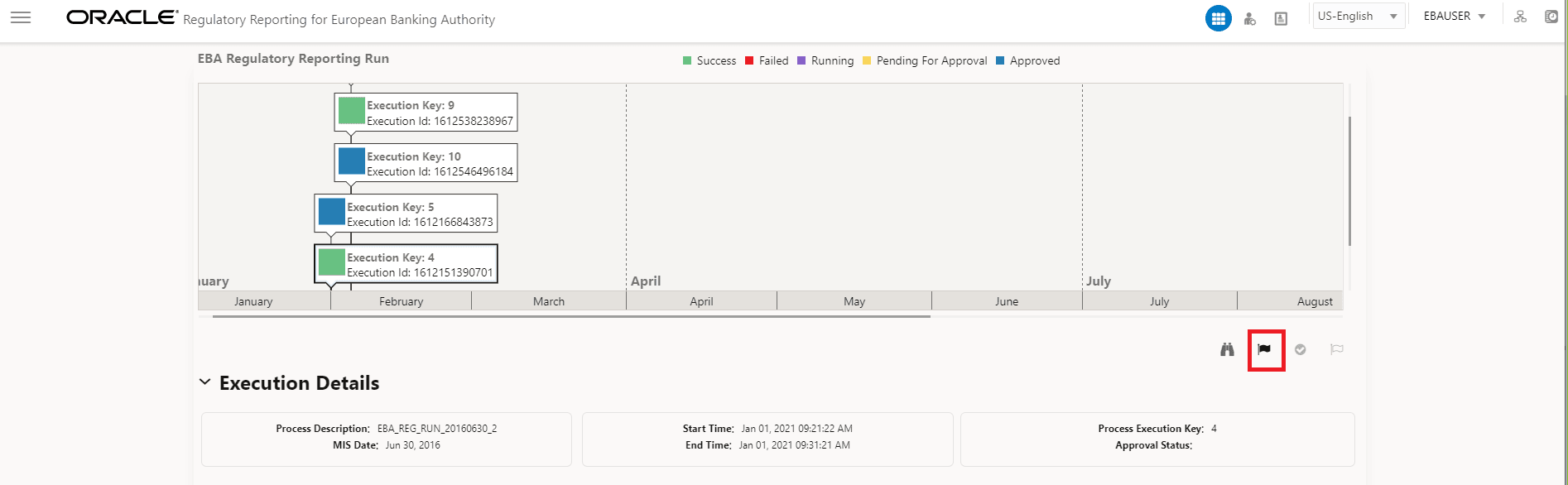The width and height of the screenshot is (1568, 485).
Task: Open the reports document icon in header
Action: click(x=1281, y=18)
